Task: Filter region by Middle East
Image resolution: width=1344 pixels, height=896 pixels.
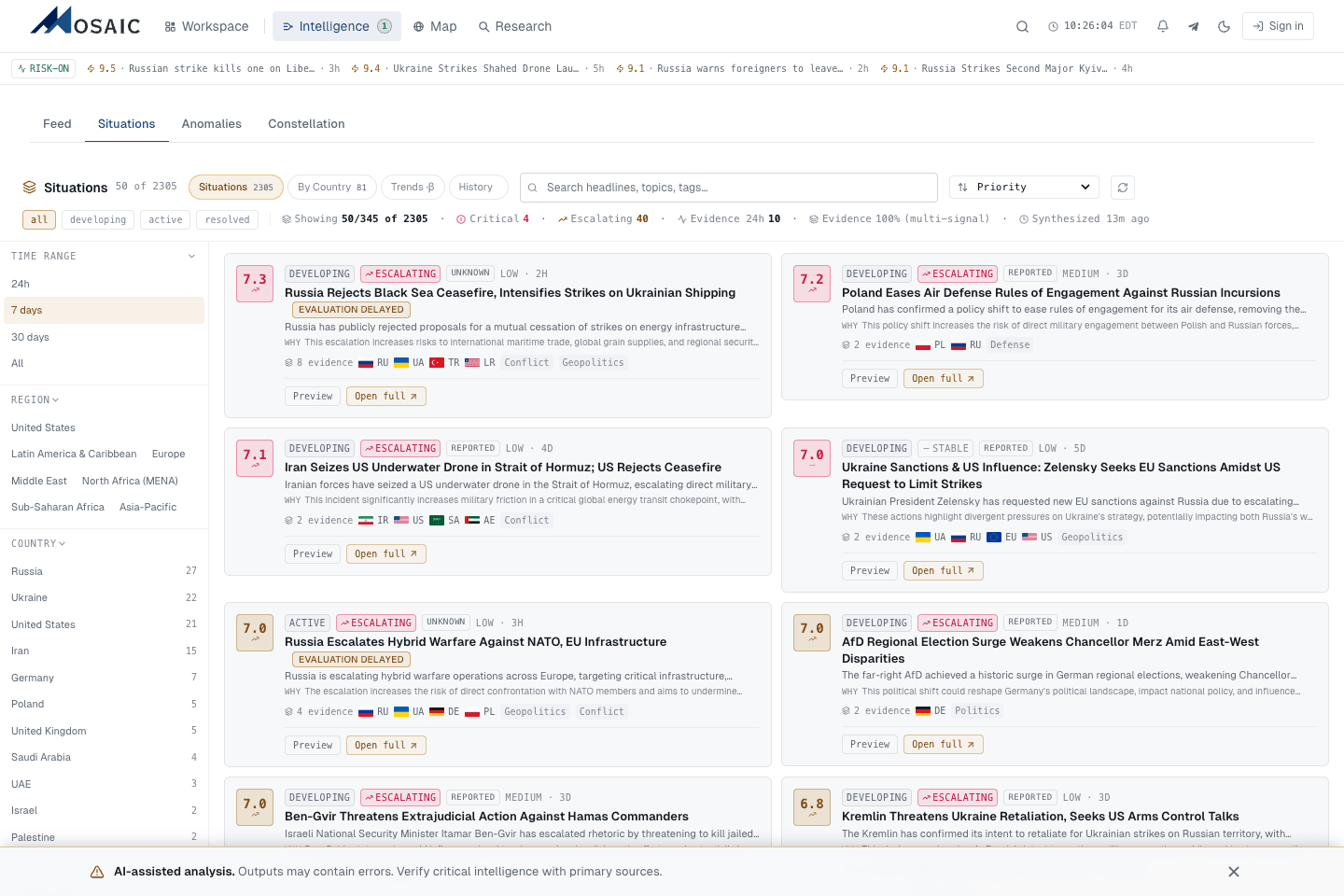Action: pyautogui.click(x=39, y=482)
